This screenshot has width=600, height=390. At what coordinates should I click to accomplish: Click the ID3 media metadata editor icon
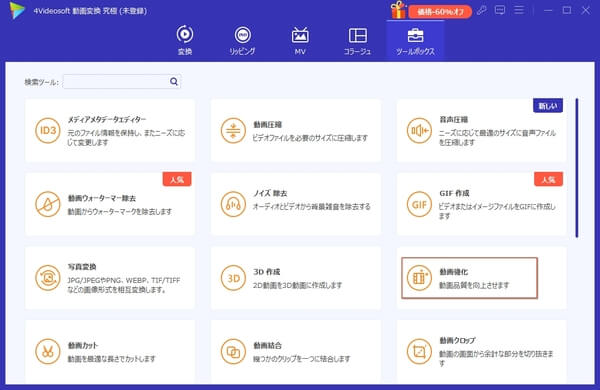pyautogui.click(x=48, y=131)
